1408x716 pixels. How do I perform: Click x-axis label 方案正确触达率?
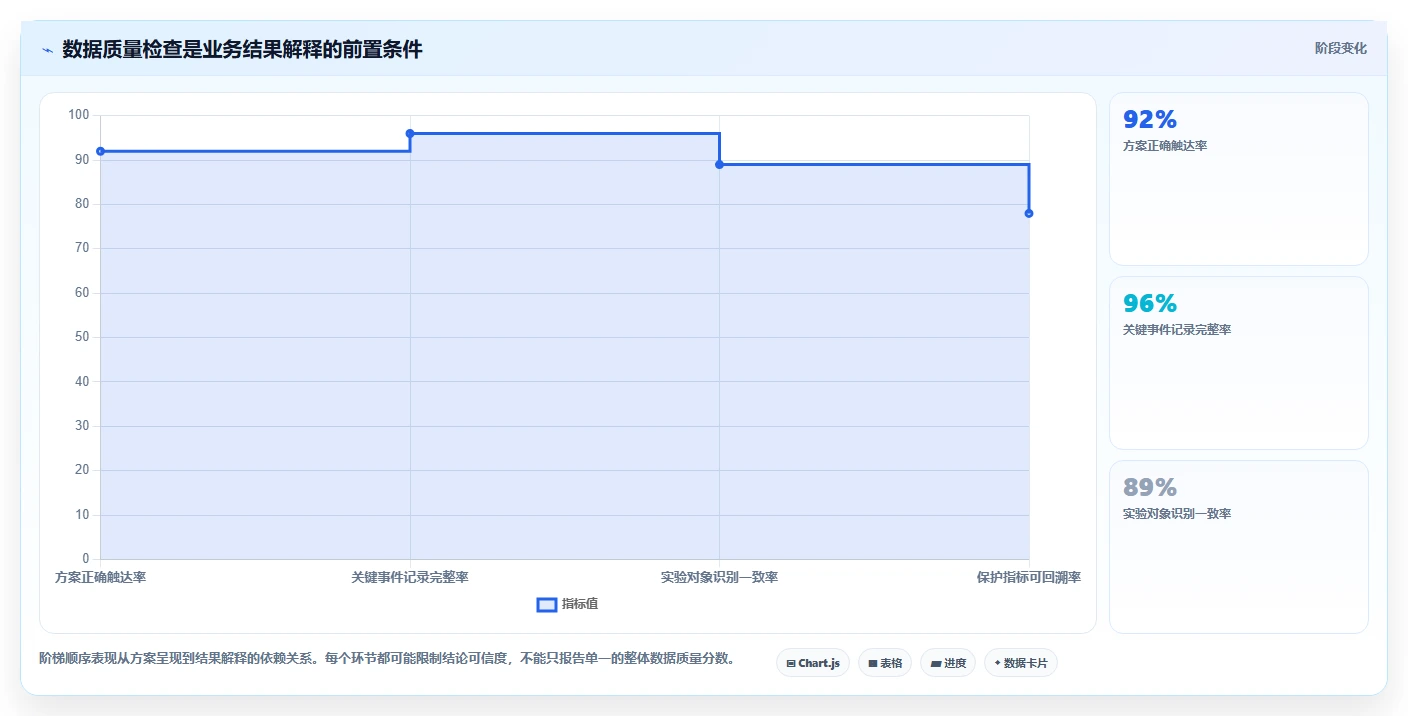pos(100,577)
